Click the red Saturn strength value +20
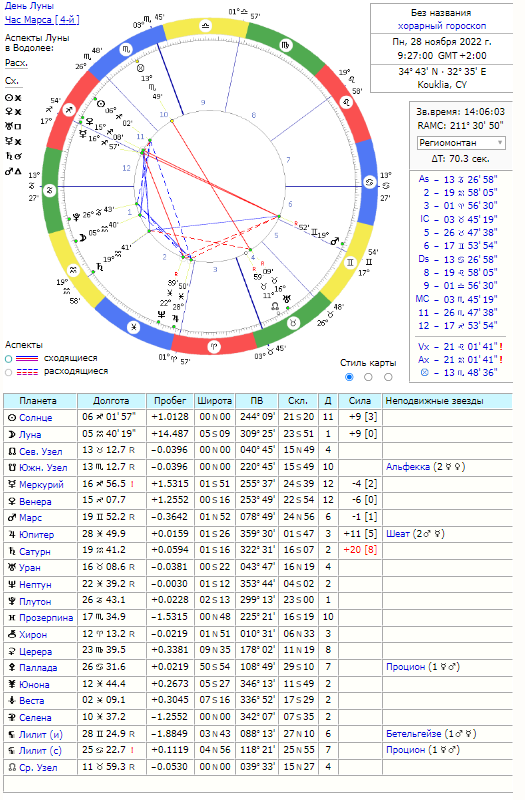The height and width of the screenshot is (800, 525). (352, 550)
